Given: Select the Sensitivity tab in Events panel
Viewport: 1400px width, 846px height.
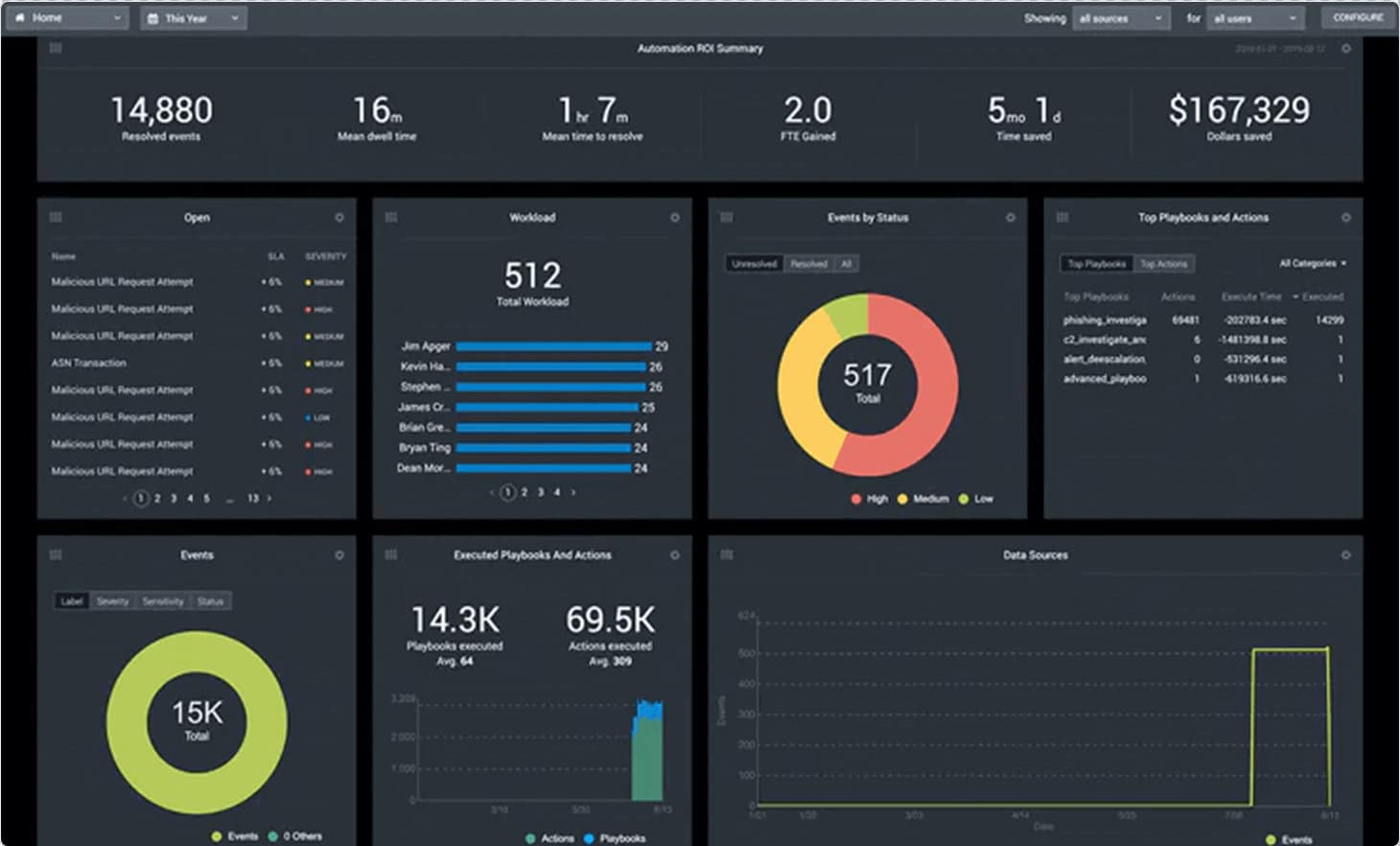Looking at the screenshot, I should [163, 601].
